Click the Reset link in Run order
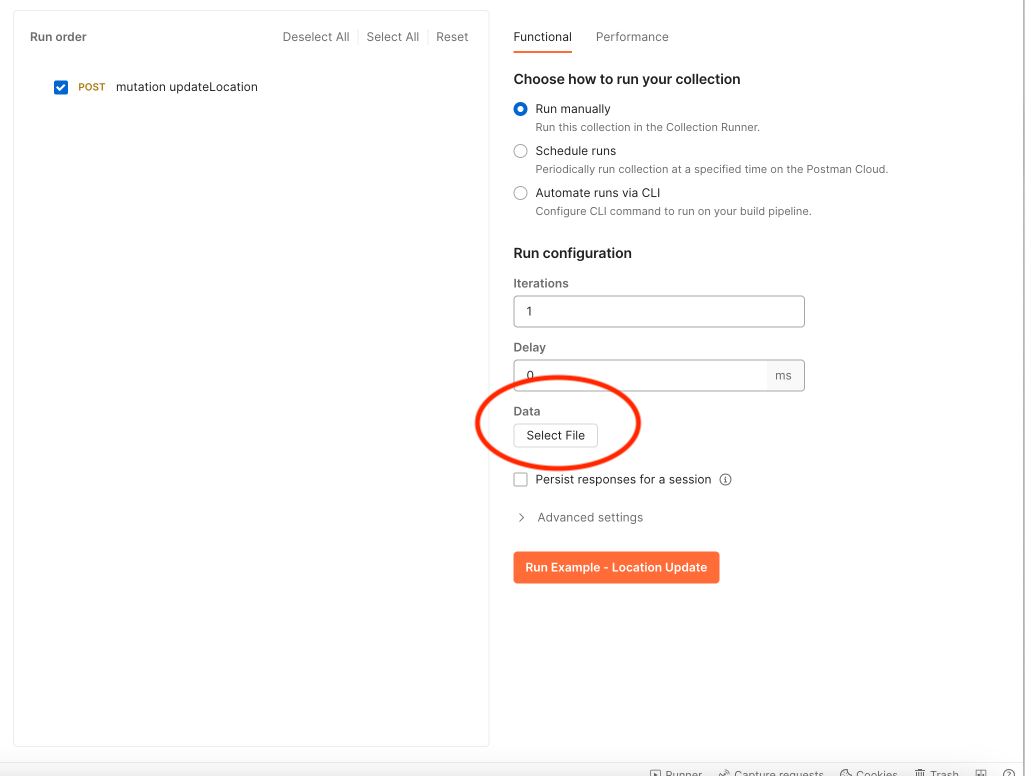This screenshot has height=776, width=1025. coord(452,37)
